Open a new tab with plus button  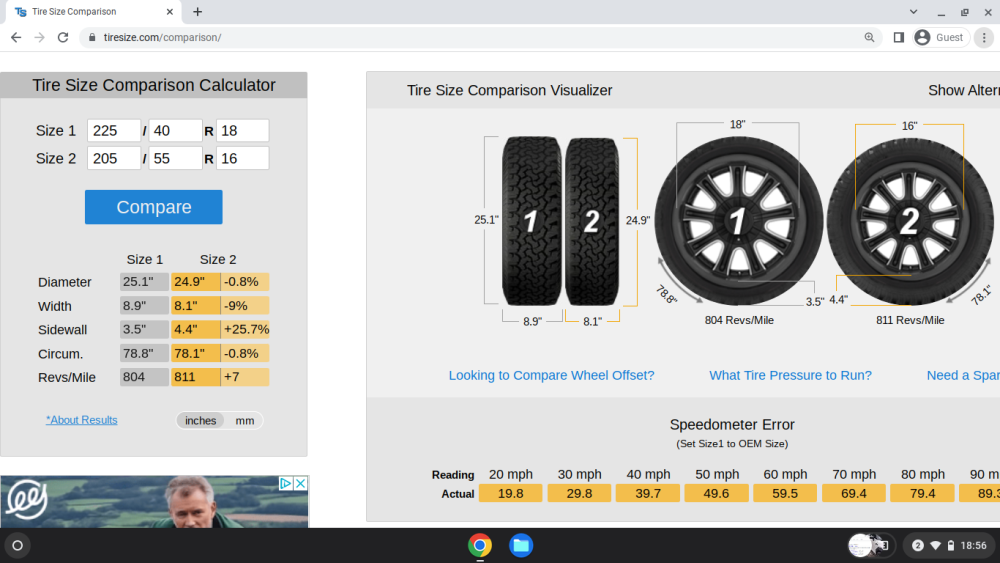click(198, 11)
